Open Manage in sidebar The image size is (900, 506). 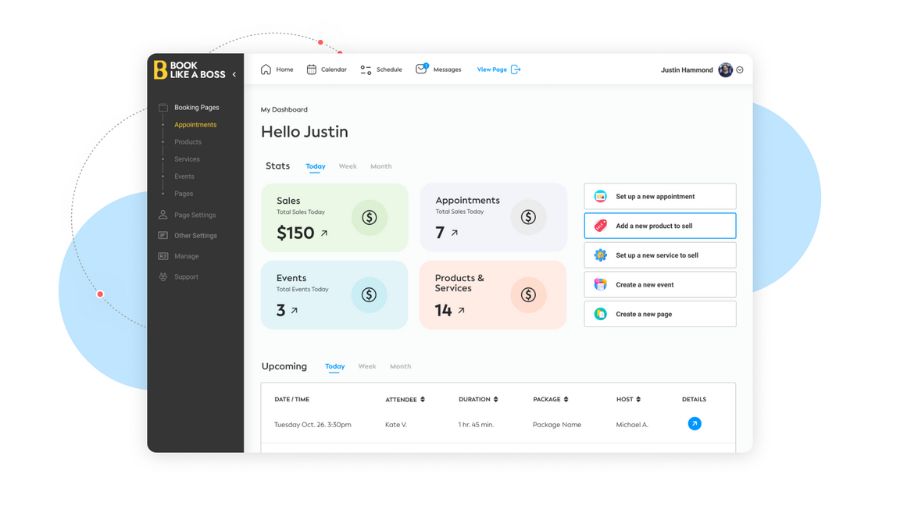(187, 256)
